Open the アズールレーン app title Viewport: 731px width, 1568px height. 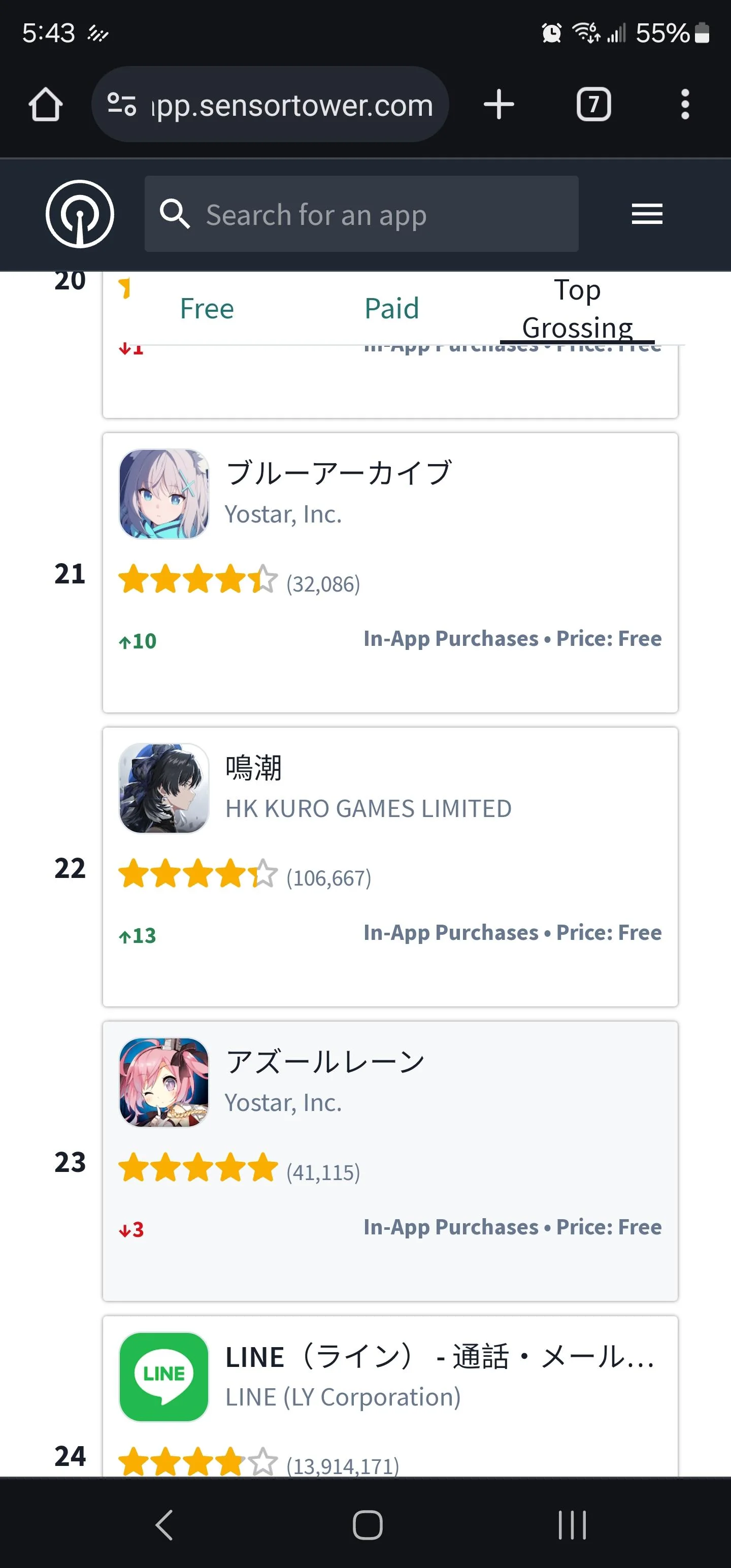pyautogui.click(x=325, y=1062)
